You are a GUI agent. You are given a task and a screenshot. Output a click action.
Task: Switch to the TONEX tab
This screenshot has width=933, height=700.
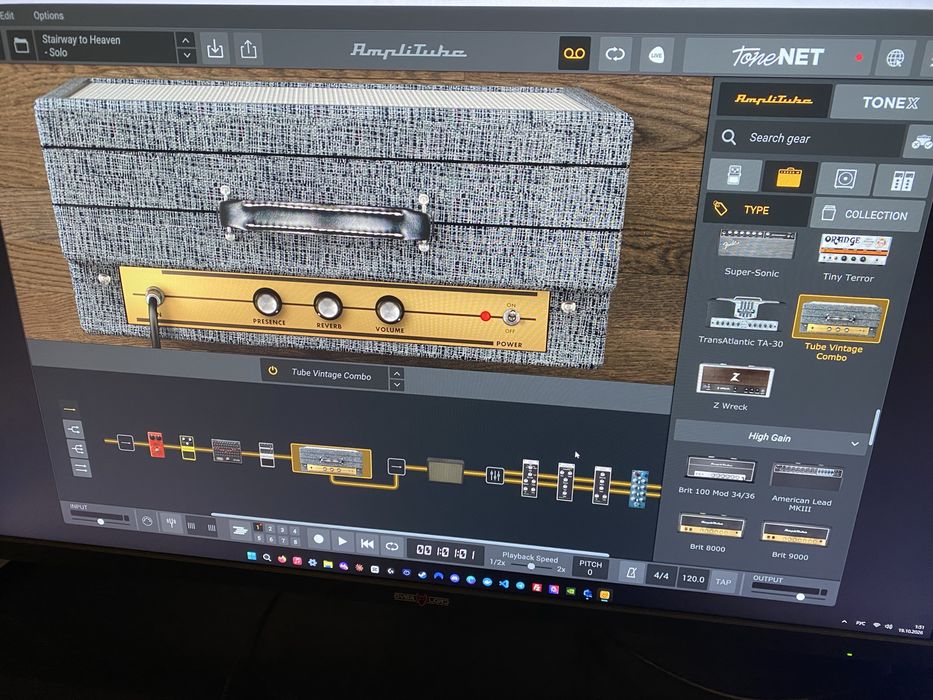889,103
